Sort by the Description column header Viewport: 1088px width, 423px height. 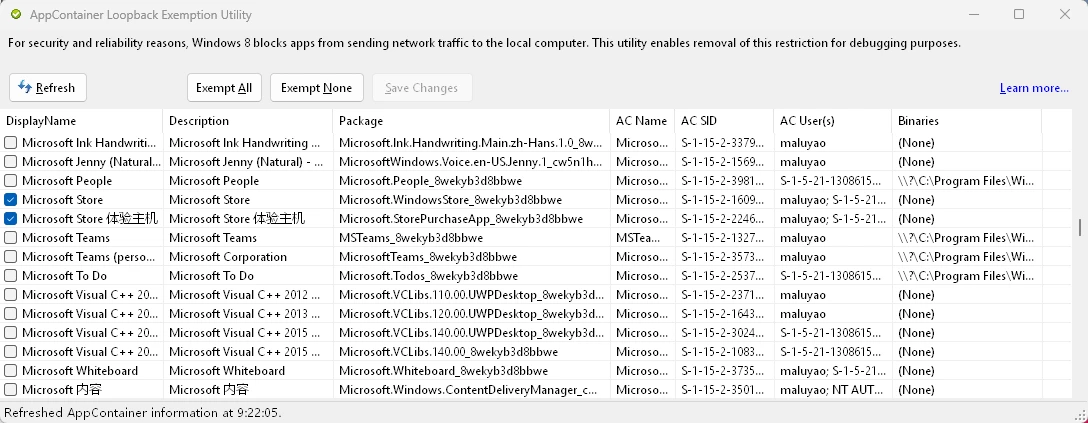click(248, 121)
